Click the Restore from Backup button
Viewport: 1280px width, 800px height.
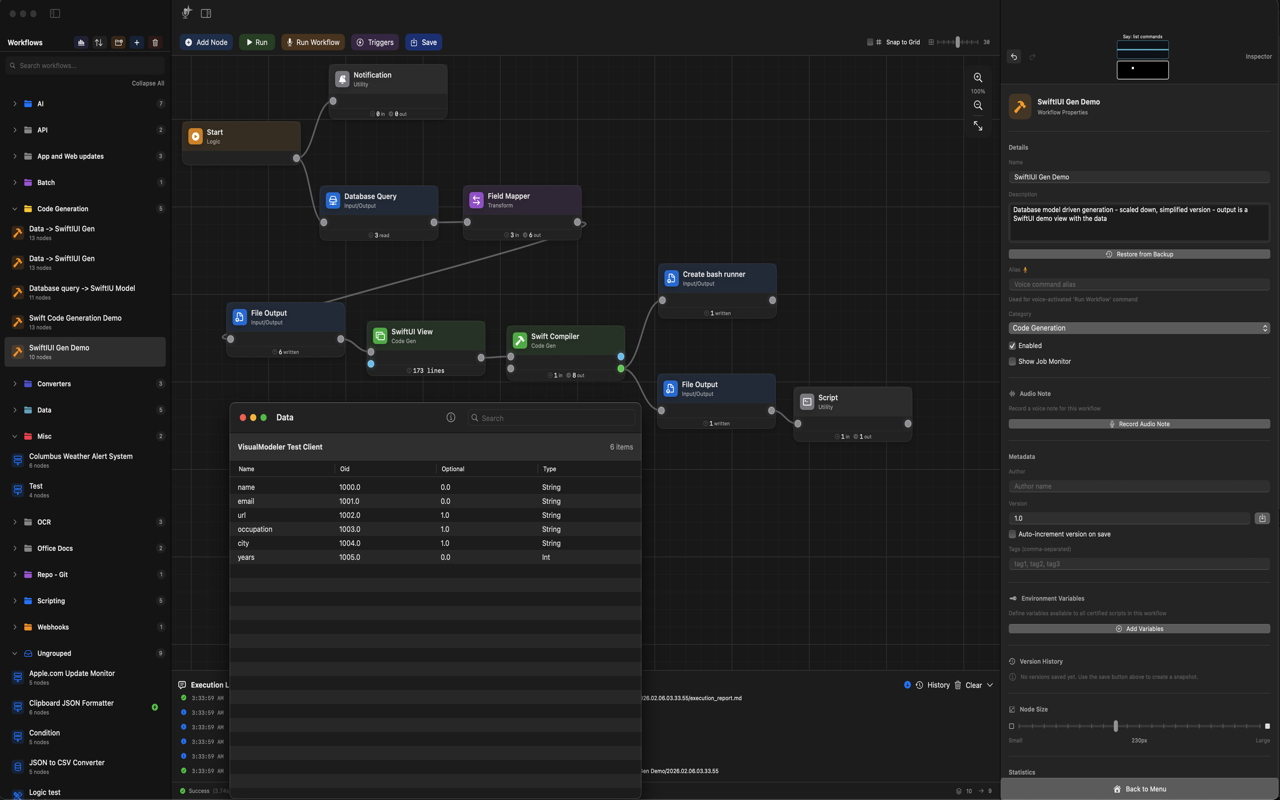pos(1139,254)
